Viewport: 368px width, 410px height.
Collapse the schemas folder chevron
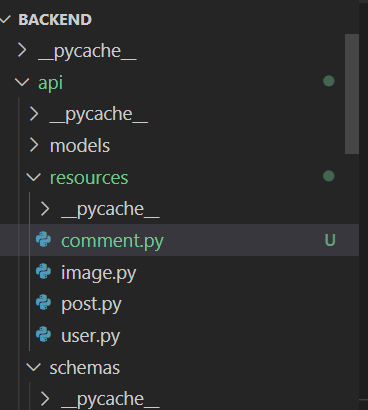(x=34, y=367)
